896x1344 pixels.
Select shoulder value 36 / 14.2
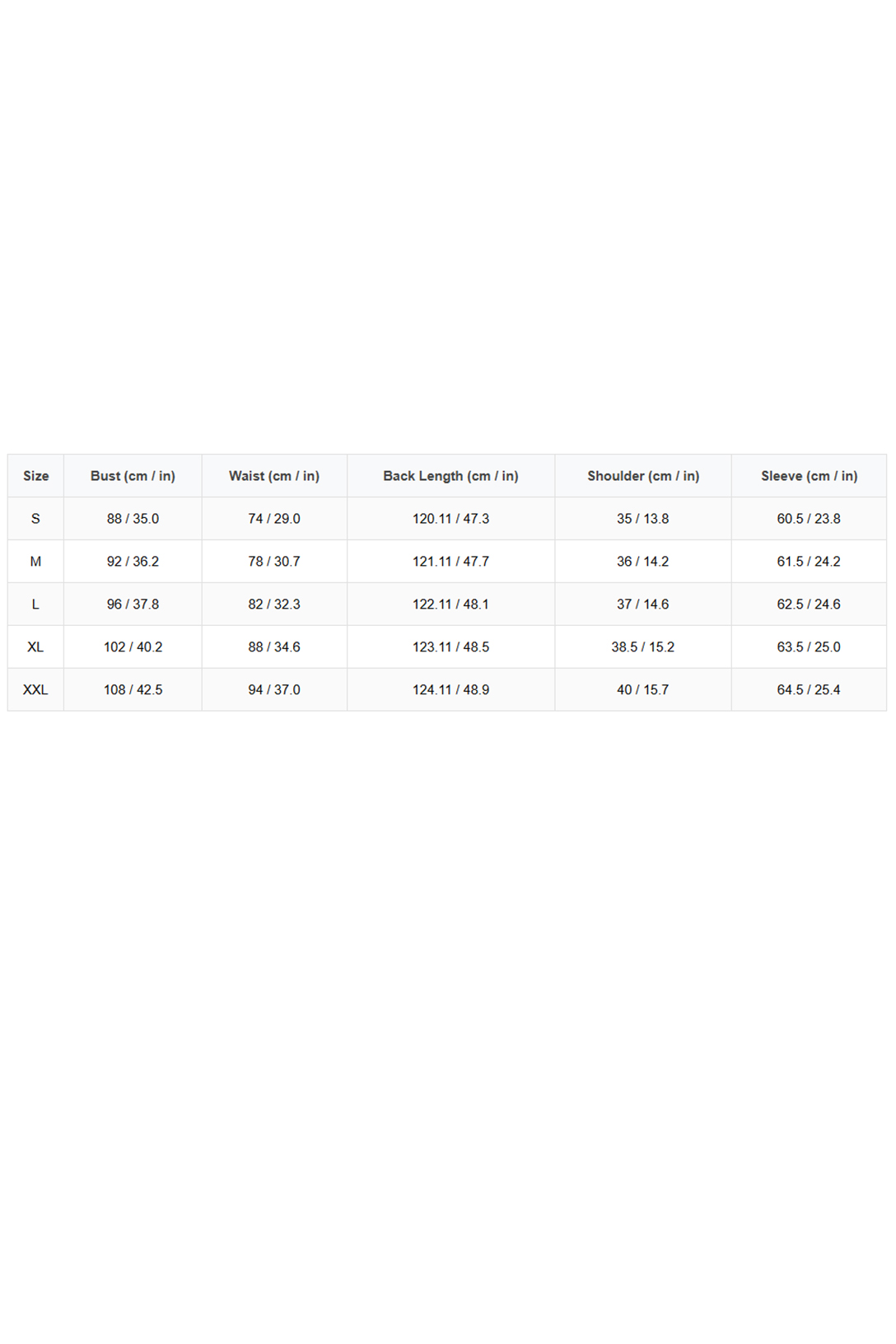[643, 562]
